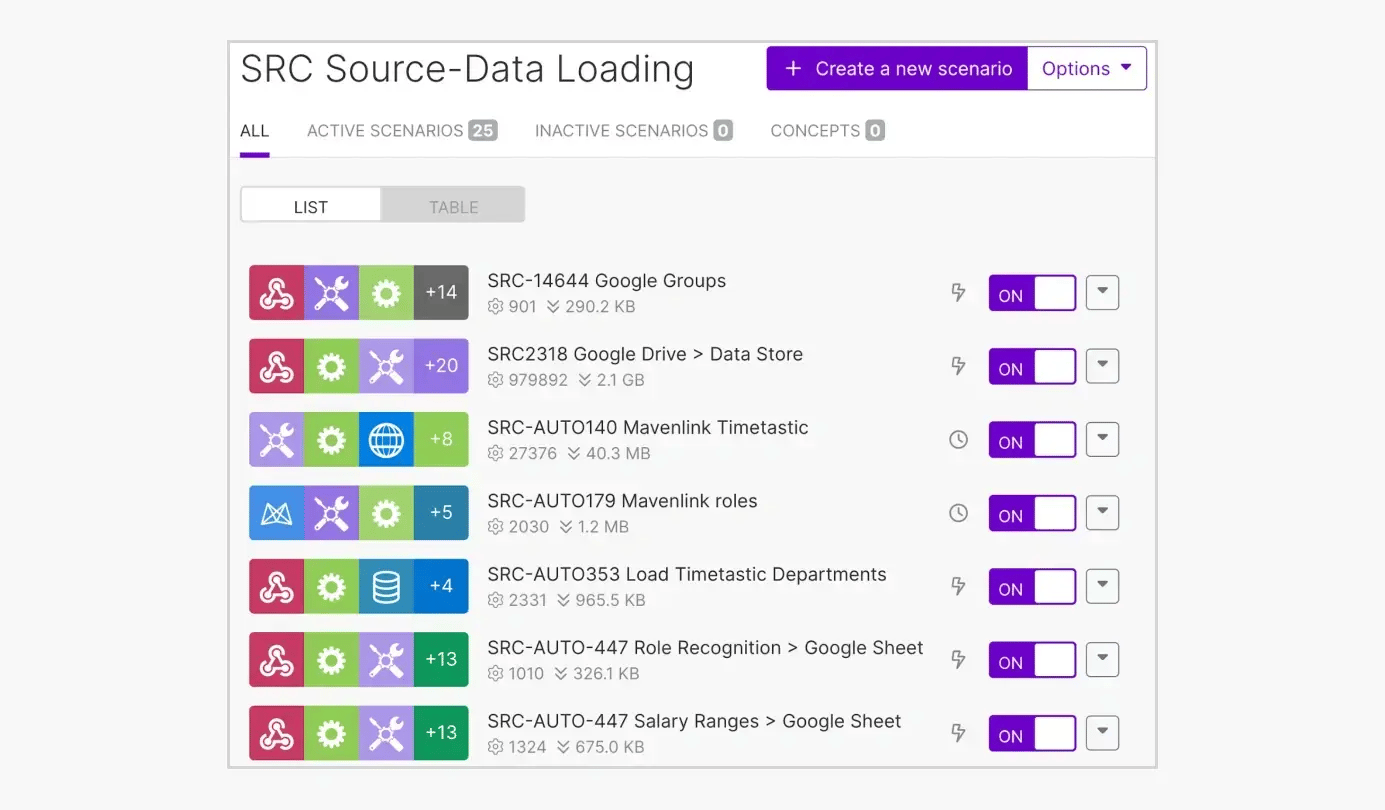The width and height of the screenshot is (1385, 810).
Task: Open the actions dropdown for SRC-AUTO140 Mavenlink Timetastic
Action: pos(1102,439)
